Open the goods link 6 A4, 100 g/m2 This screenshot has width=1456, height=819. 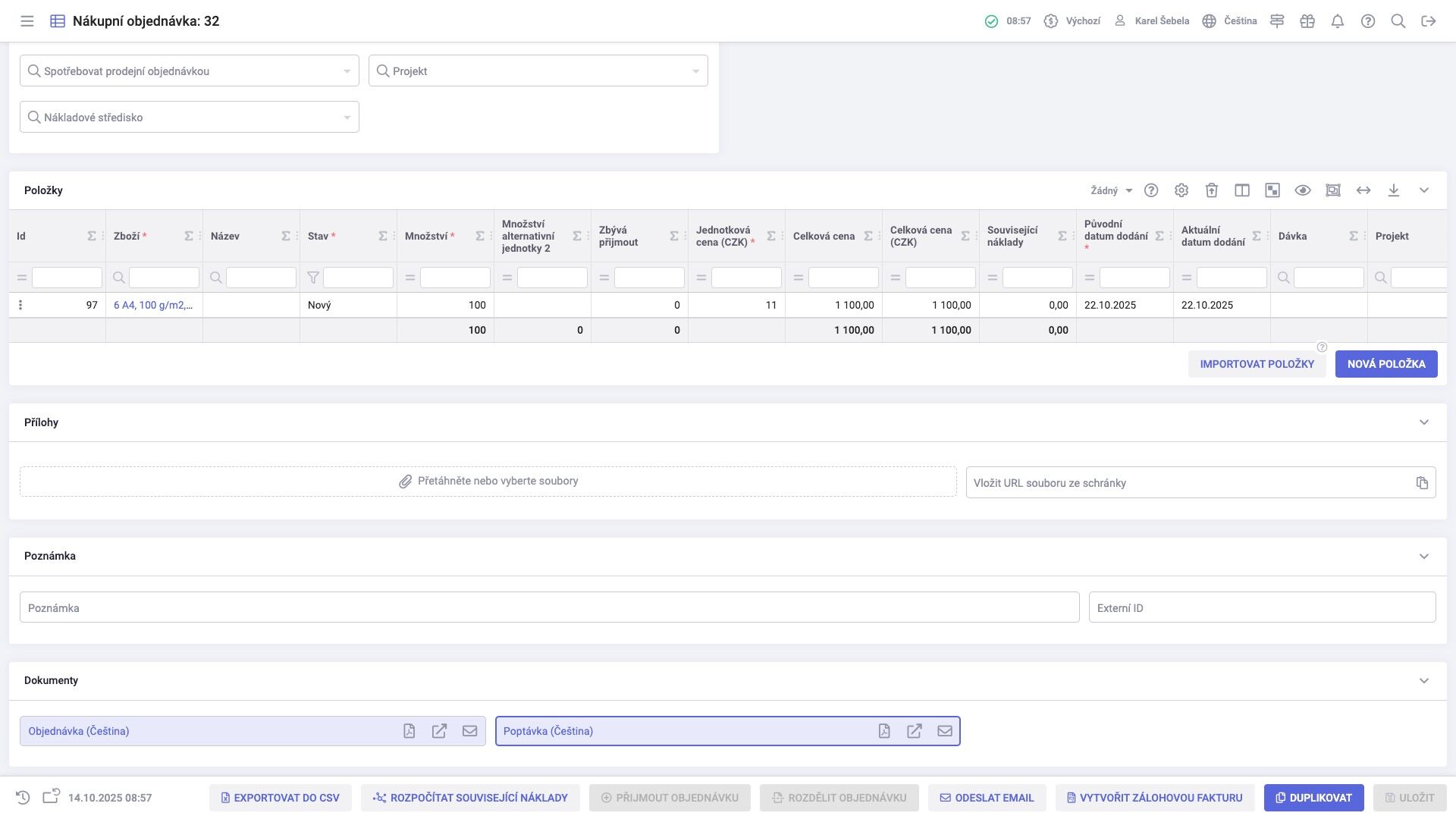(152, 305)
